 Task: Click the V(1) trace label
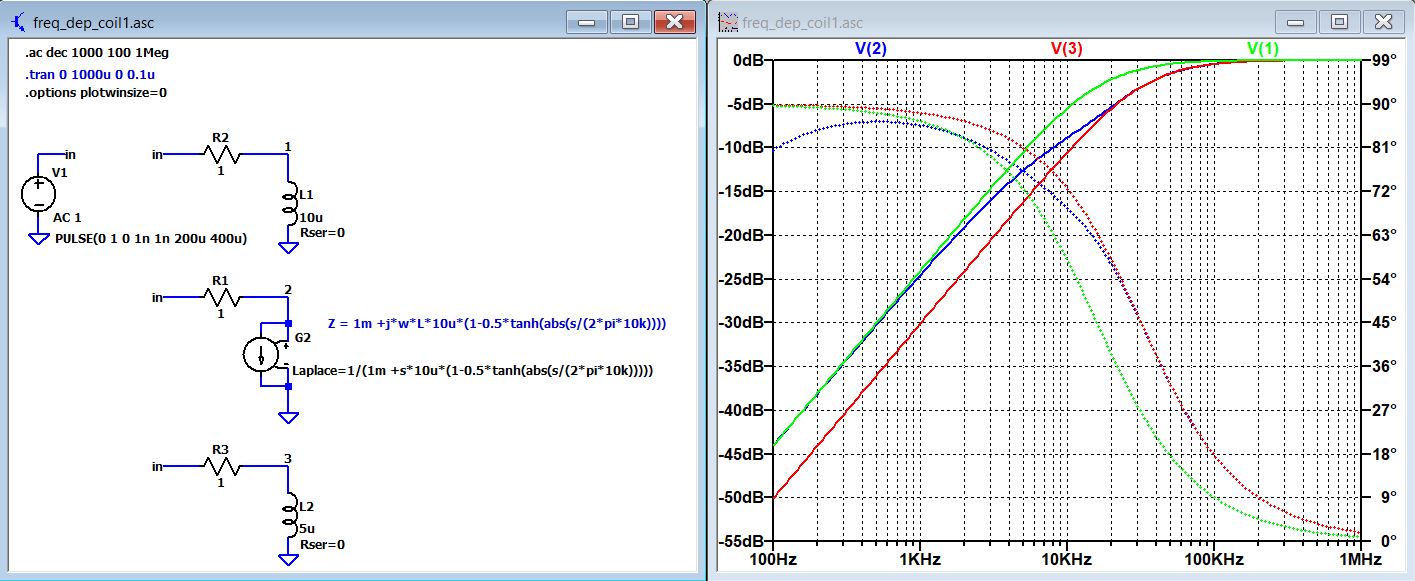click(1262, 48)
